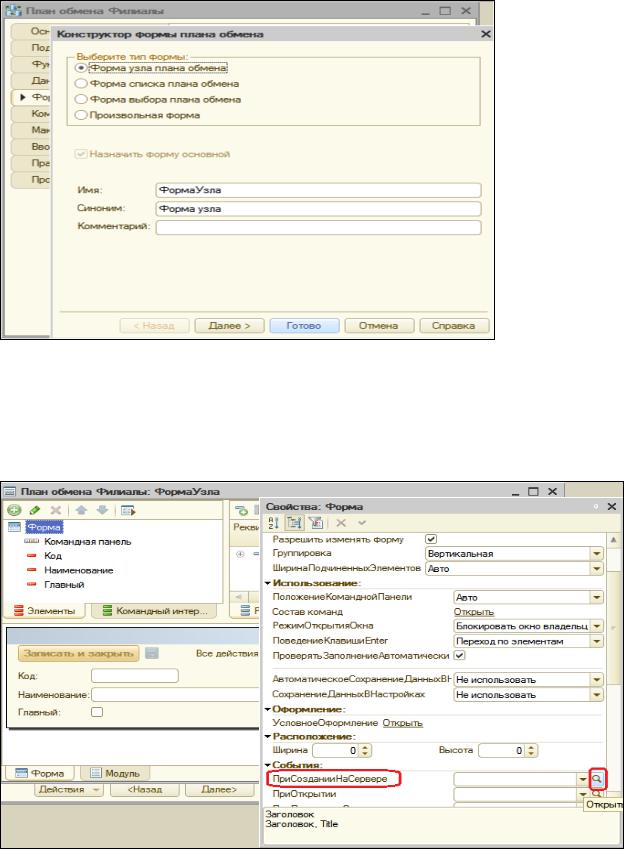This screenshot has height=849, width=624.
Task: Collapse the 'Использование' section
Action: pos(268,583)
